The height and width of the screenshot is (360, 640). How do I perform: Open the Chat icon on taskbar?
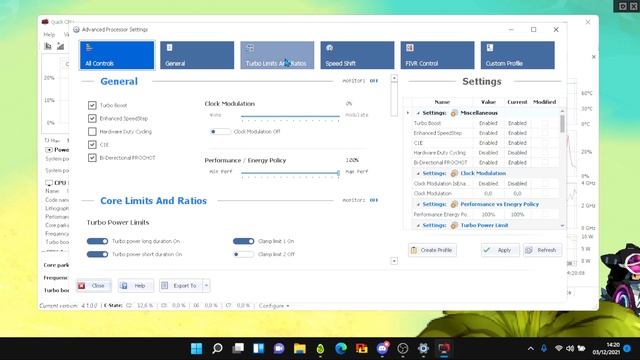[279, 348]
